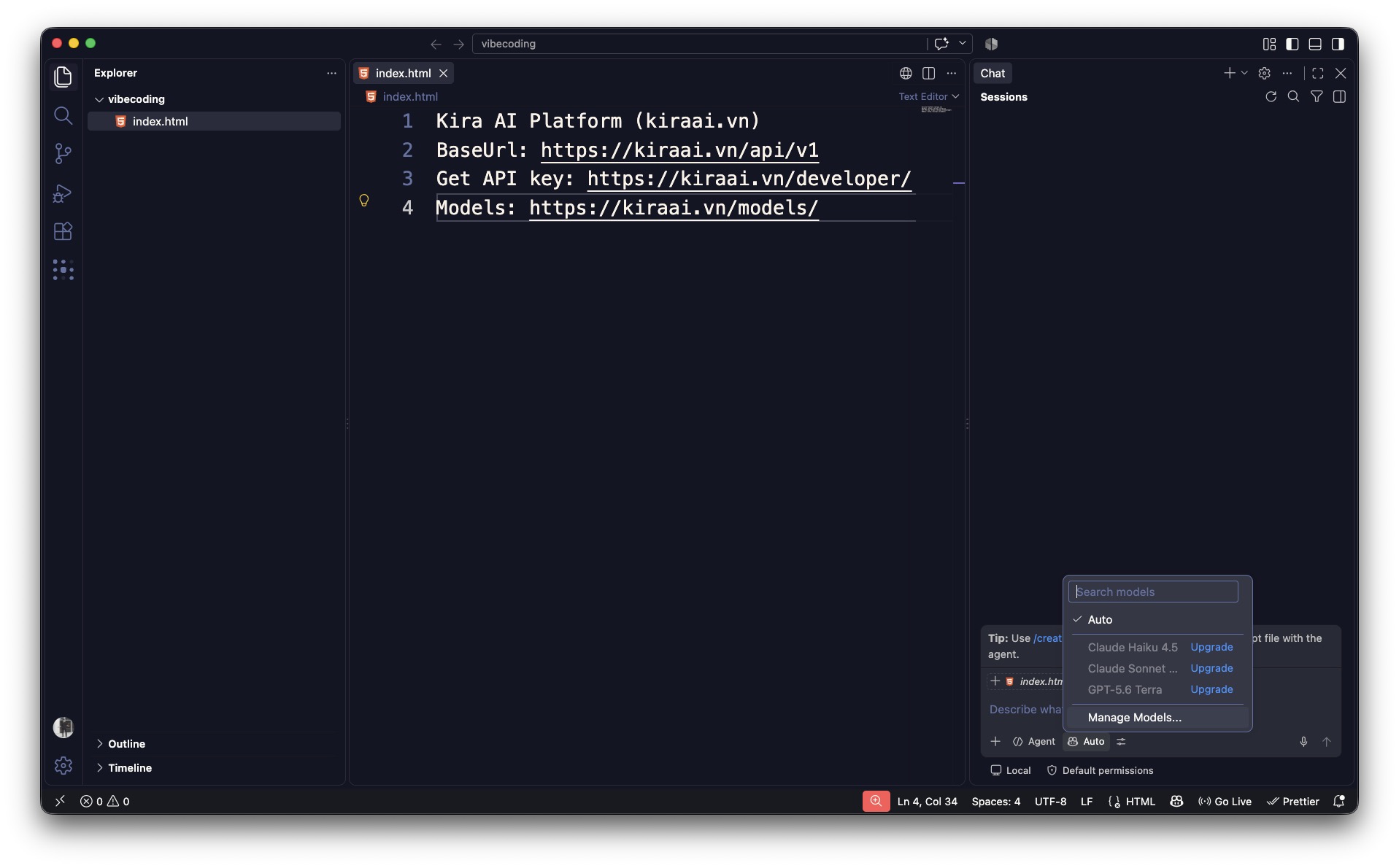Click Go Live in the status bar
The width and height of the screenshot is (1399, 868).
[1224, 802]
